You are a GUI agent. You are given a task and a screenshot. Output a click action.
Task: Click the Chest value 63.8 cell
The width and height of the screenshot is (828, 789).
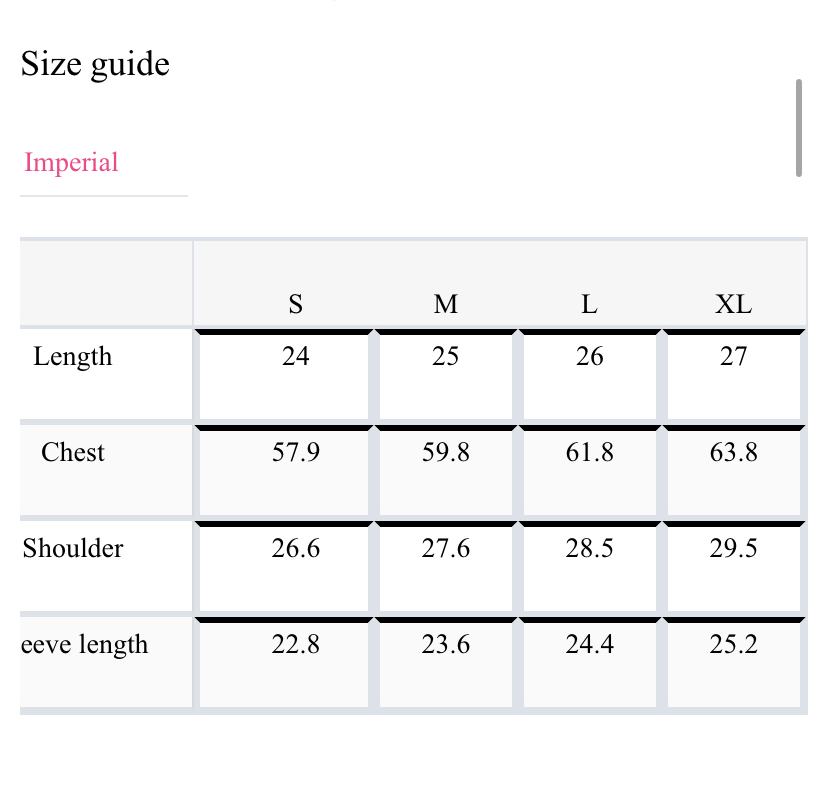[734, 471]
